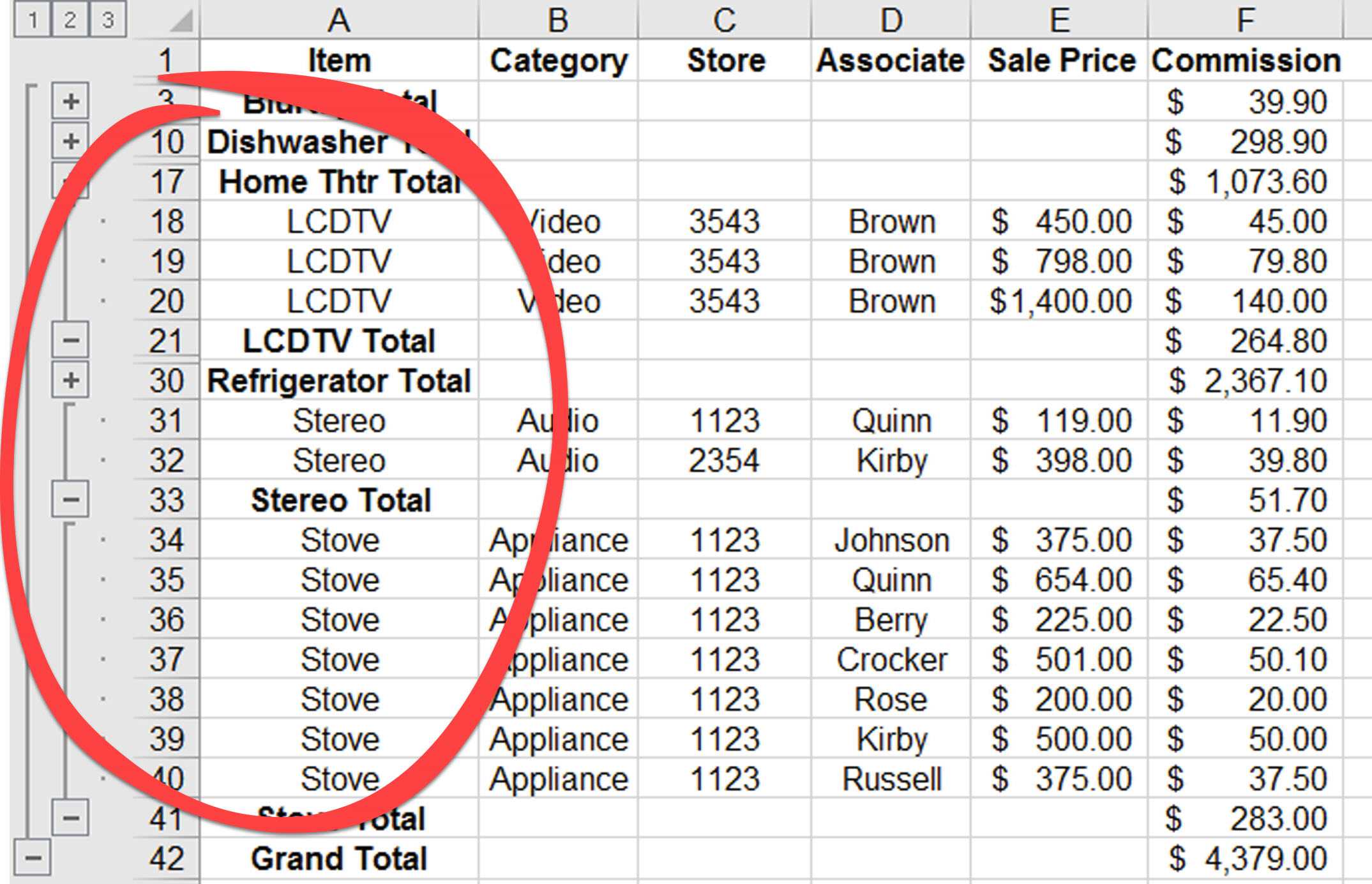The height and width of the screenshot is (884, 1372).
Task: Select column A header
Action: pyautogui.click(x=339, y=20)
